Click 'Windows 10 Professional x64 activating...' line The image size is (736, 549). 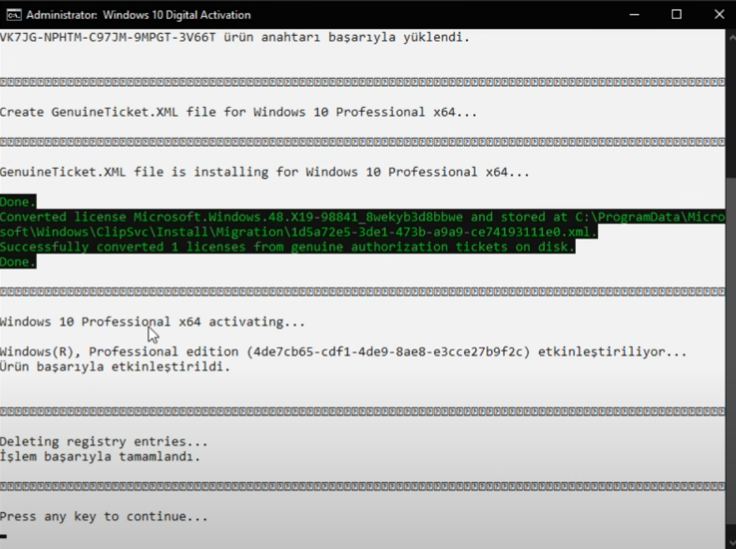[153, 322]
